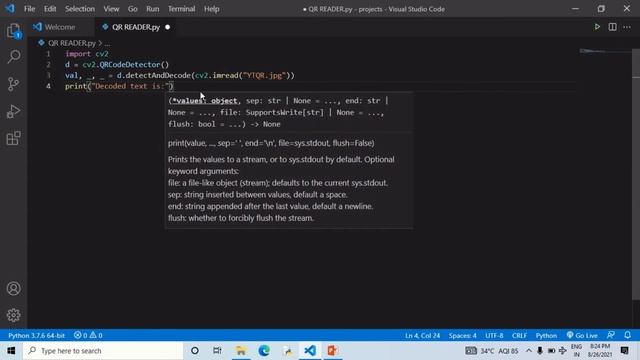Click line number 1 in gutter
Image resolution: width=640 pixels, height=360 pixels.
[x=48, y=54]
